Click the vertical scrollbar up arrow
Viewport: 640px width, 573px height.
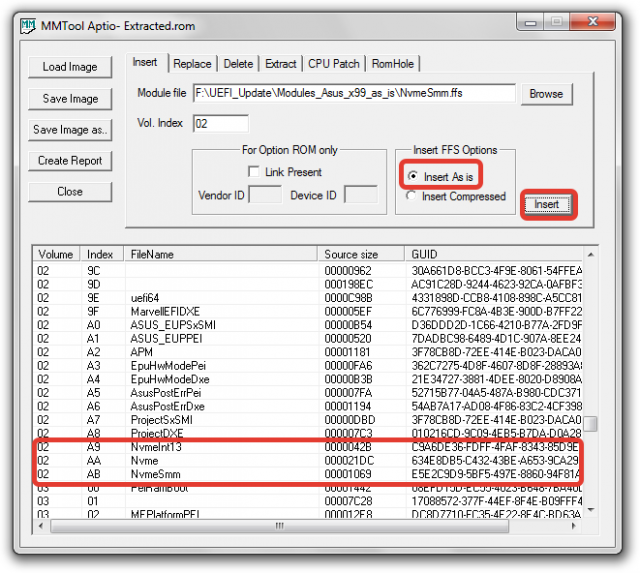coord(591,255)
